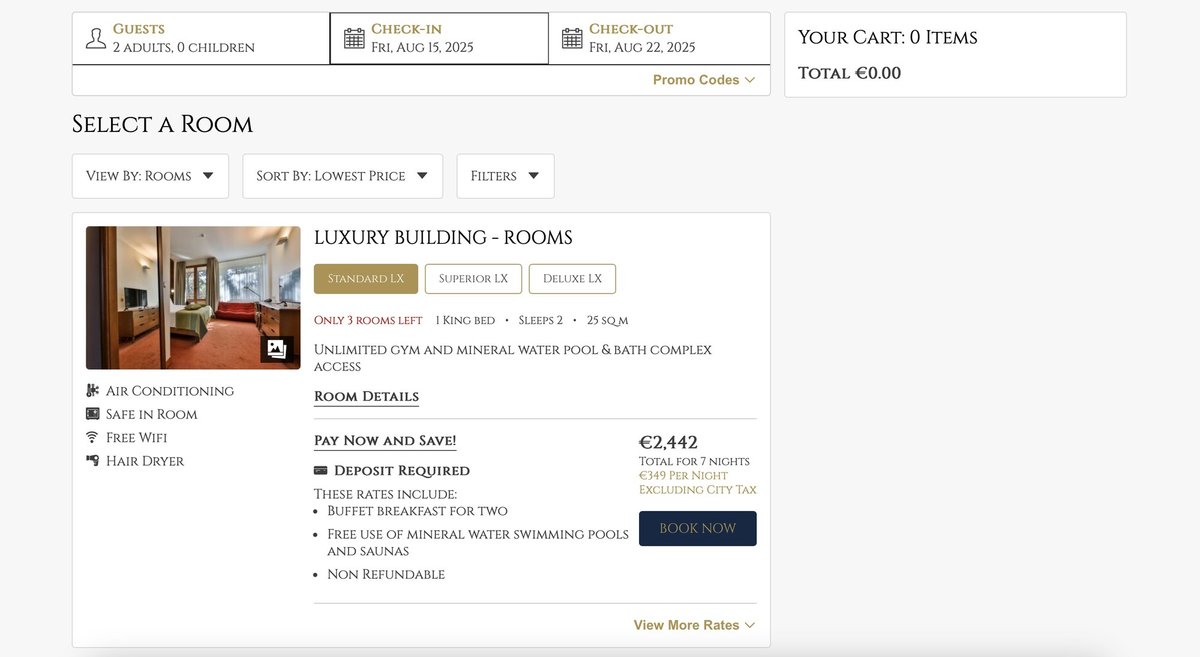This screenshot has height=657, width=1200.
Task: Open the room photo gallery icon
Action: click(277, 349)
